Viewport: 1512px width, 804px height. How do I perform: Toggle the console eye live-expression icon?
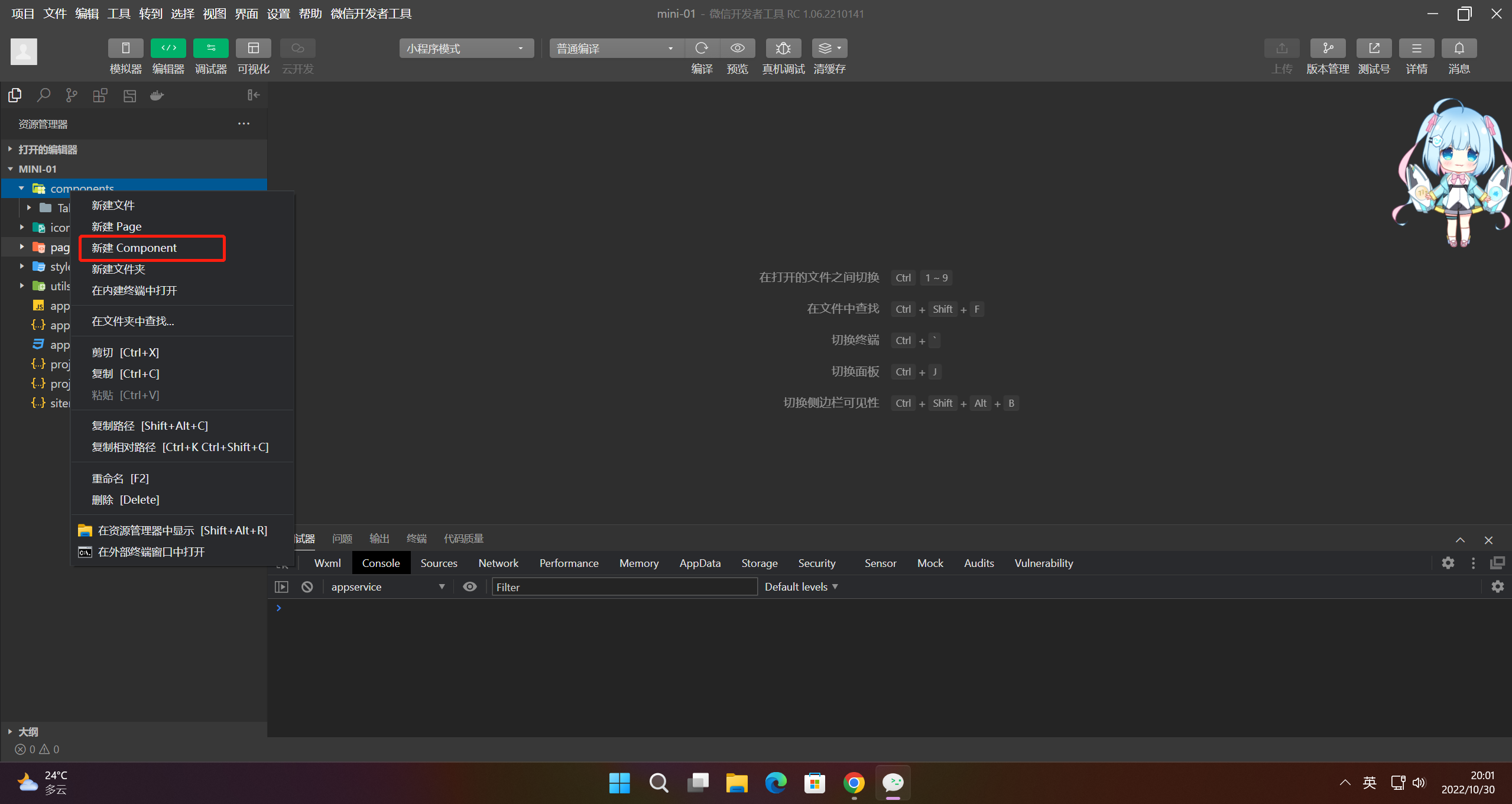coord(470,587)
